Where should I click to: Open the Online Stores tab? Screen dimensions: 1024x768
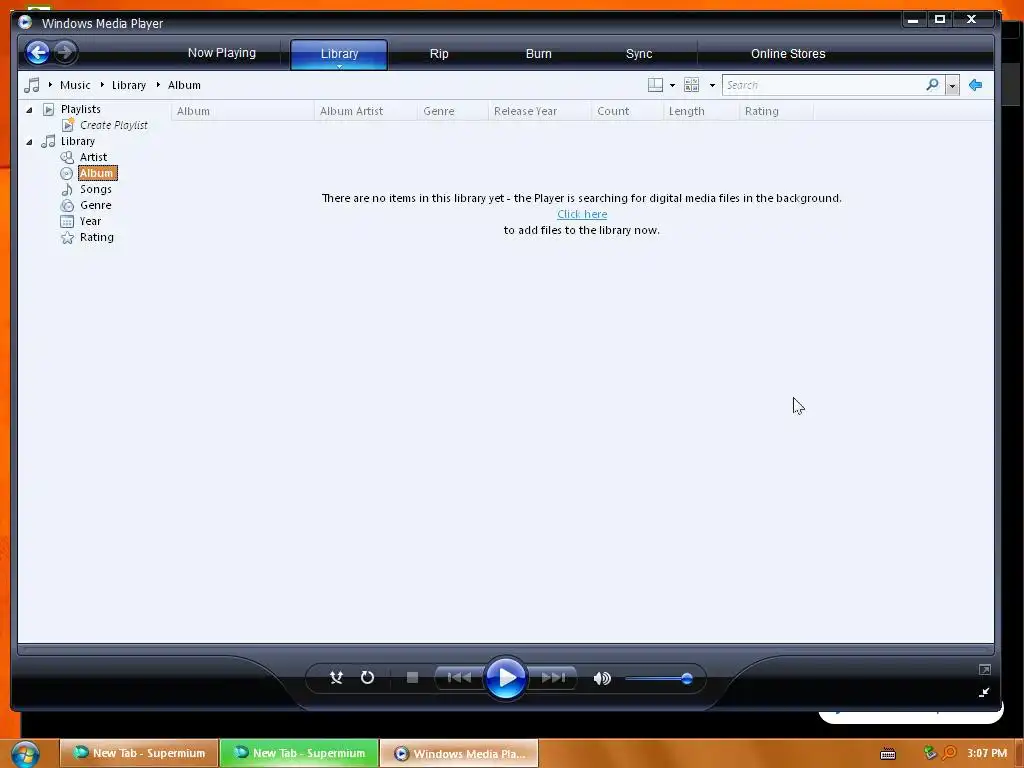coord(788,54)
